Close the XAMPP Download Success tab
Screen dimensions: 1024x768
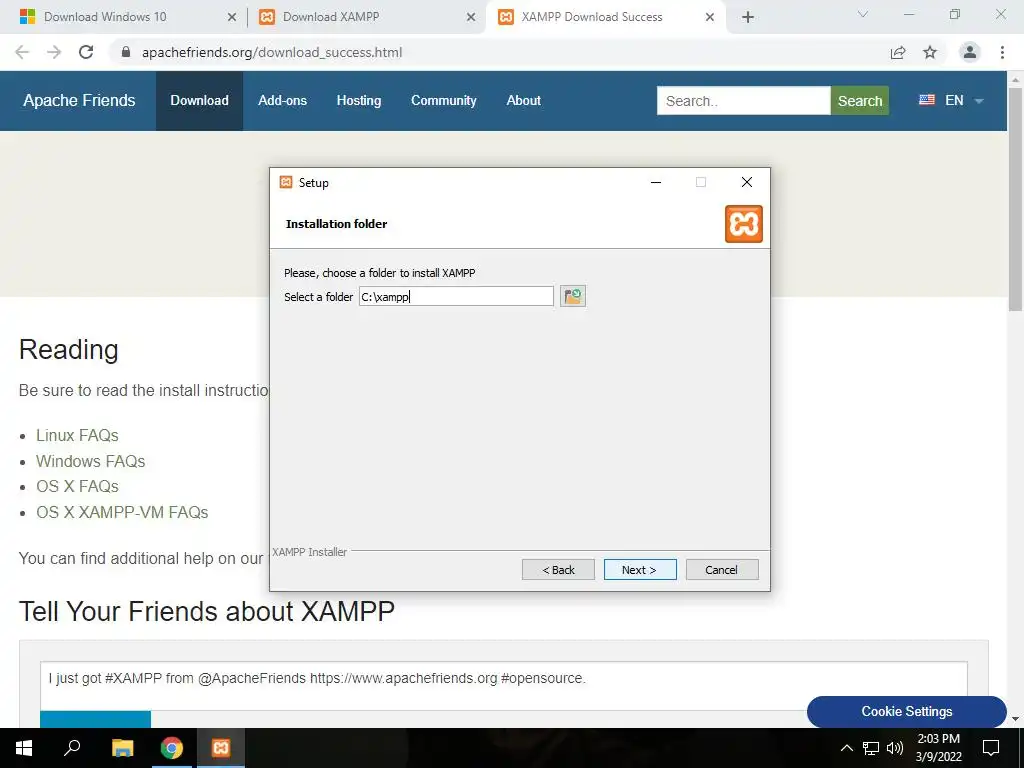click(710, 18)
